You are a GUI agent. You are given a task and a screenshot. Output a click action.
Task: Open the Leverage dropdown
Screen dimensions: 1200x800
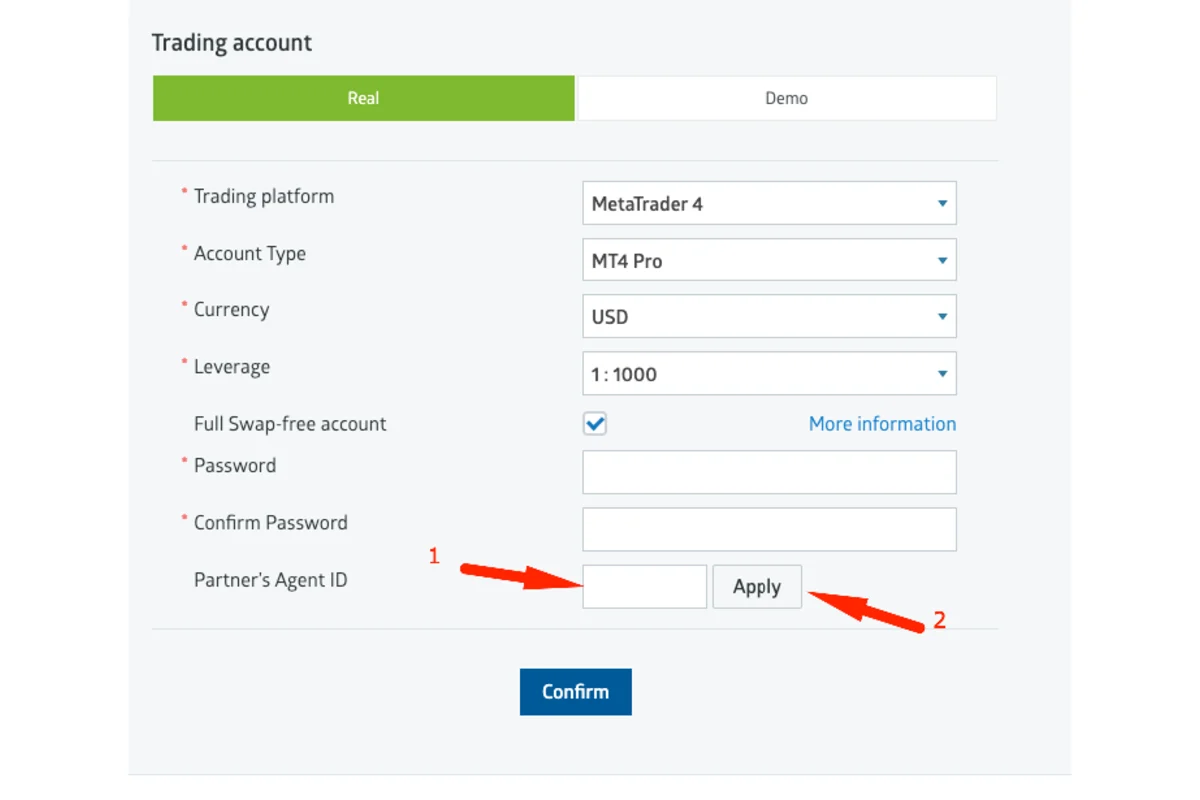coord(769,374)
